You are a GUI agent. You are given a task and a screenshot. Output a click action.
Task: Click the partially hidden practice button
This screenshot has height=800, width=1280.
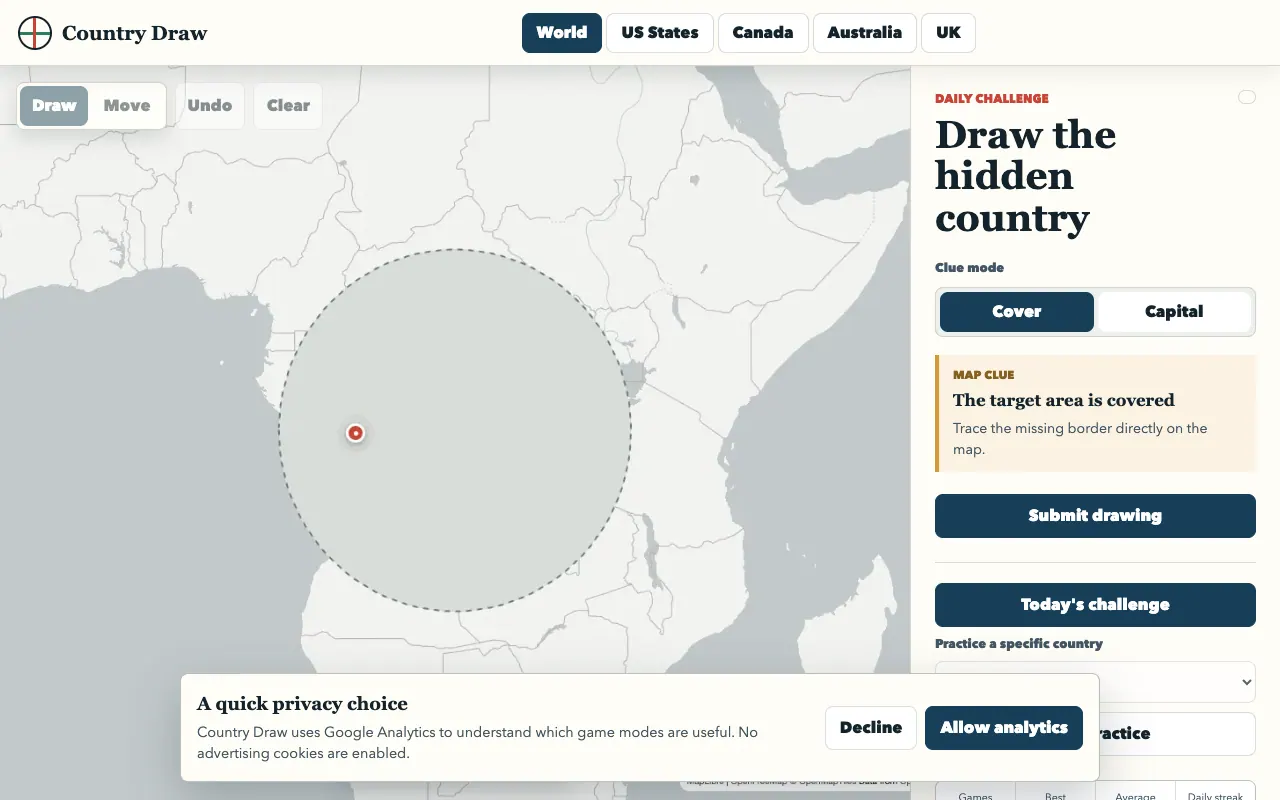pyautogui.click(x=1177, y=734)
